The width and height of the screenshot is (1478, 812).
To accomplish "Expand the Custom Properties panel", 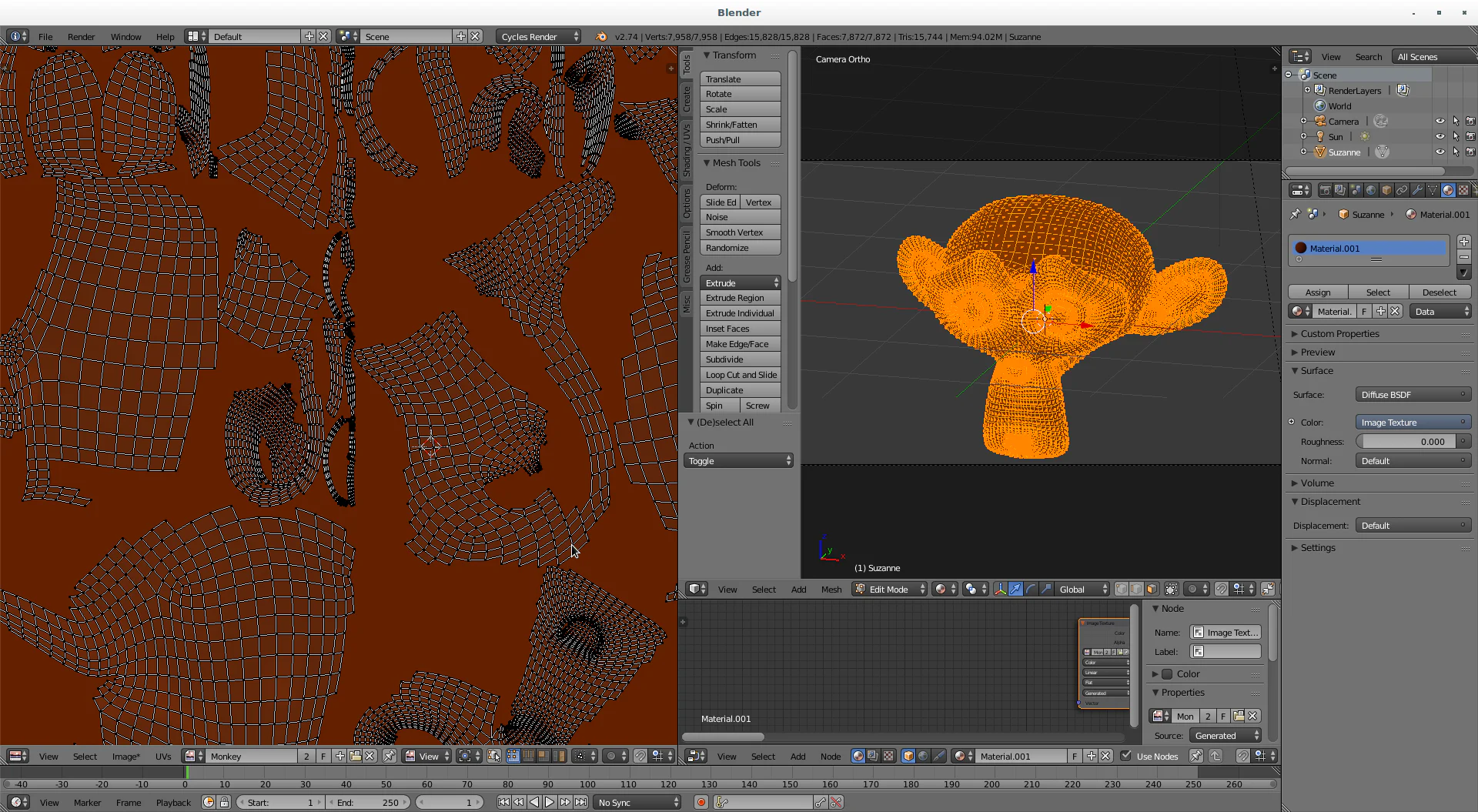I will (1339, 334).
